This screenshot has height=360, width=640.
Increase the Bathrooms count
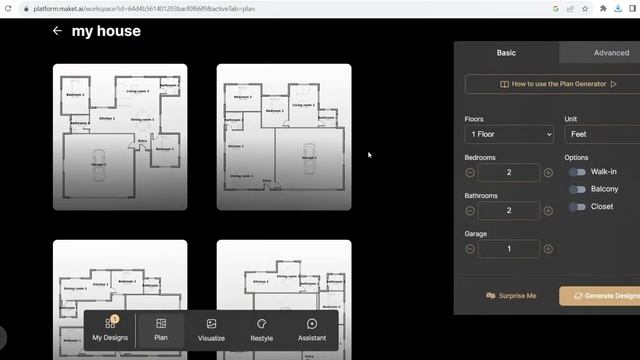click(x=548, y=211)
